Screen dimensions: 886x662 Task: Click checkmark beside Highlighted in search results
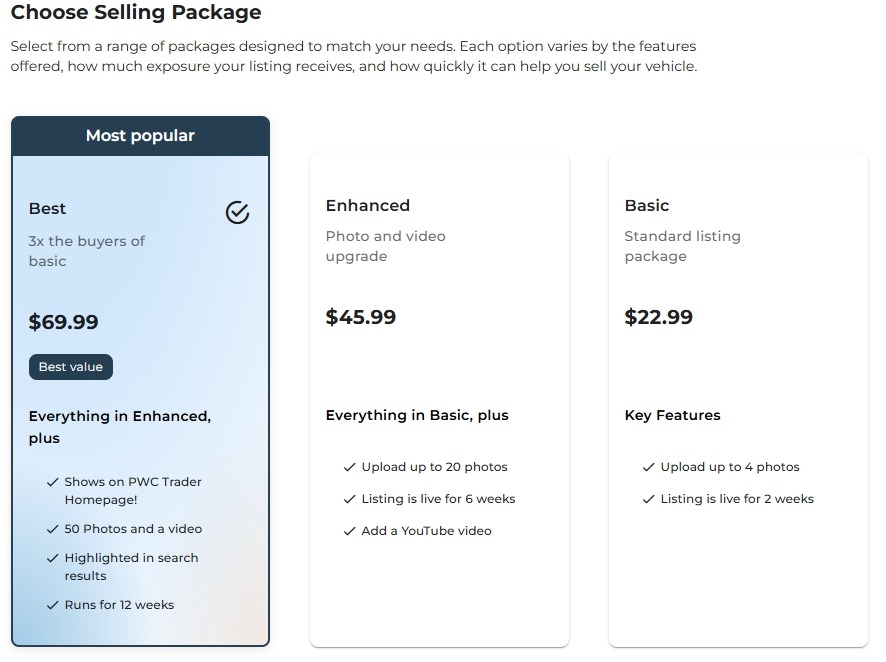(52, 558)
